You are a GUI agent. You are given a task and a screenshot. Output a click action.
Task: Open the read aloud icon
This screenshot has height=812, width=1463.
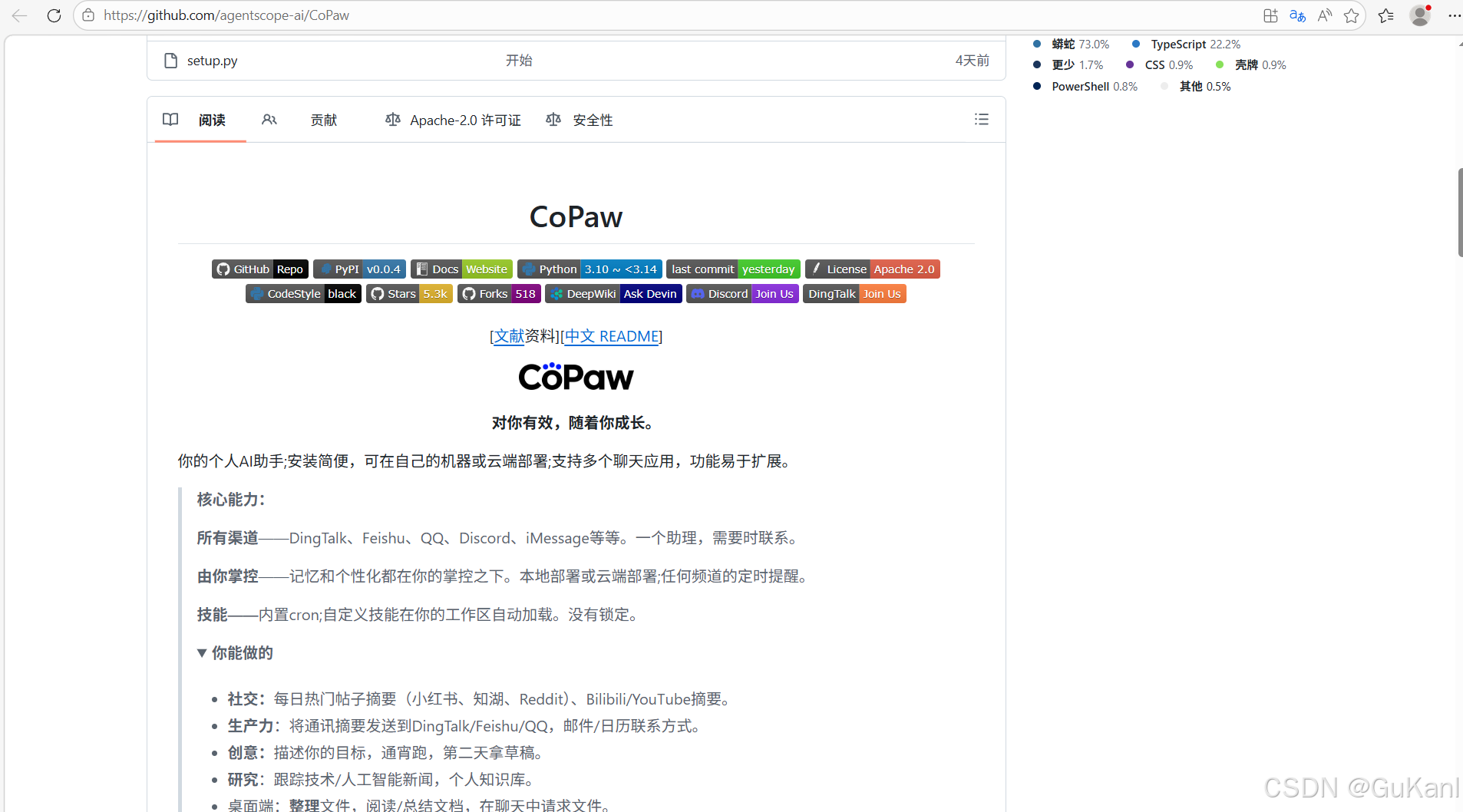coord(1324,15)
